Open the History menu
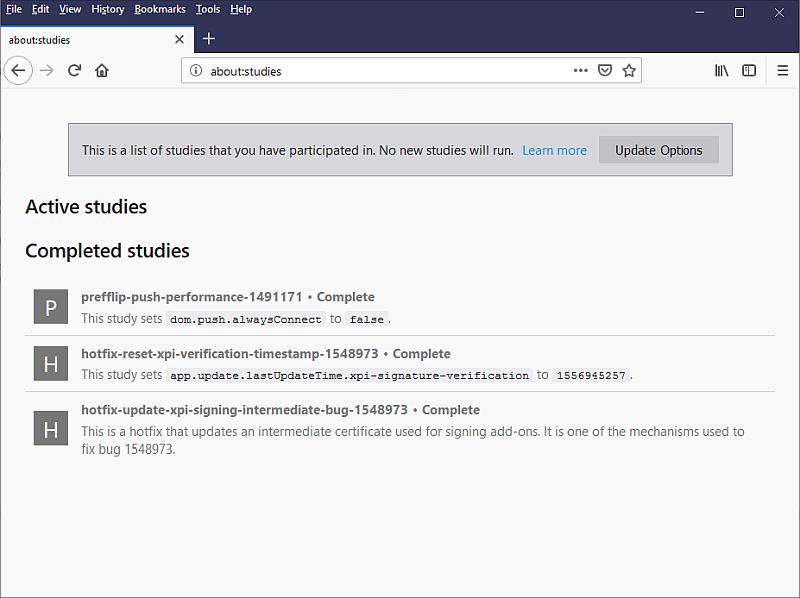800x598 pixels. pyautogui.click(x=108, y=9)
